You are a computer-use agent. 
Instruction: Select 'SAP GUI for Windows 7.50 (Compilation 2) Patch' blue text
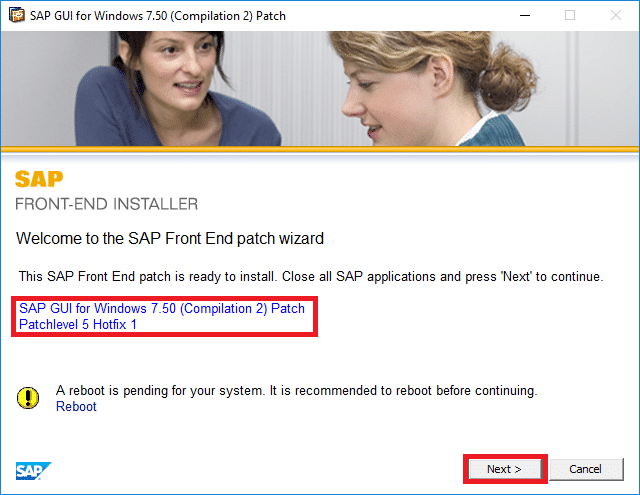(x=162, y=309)
